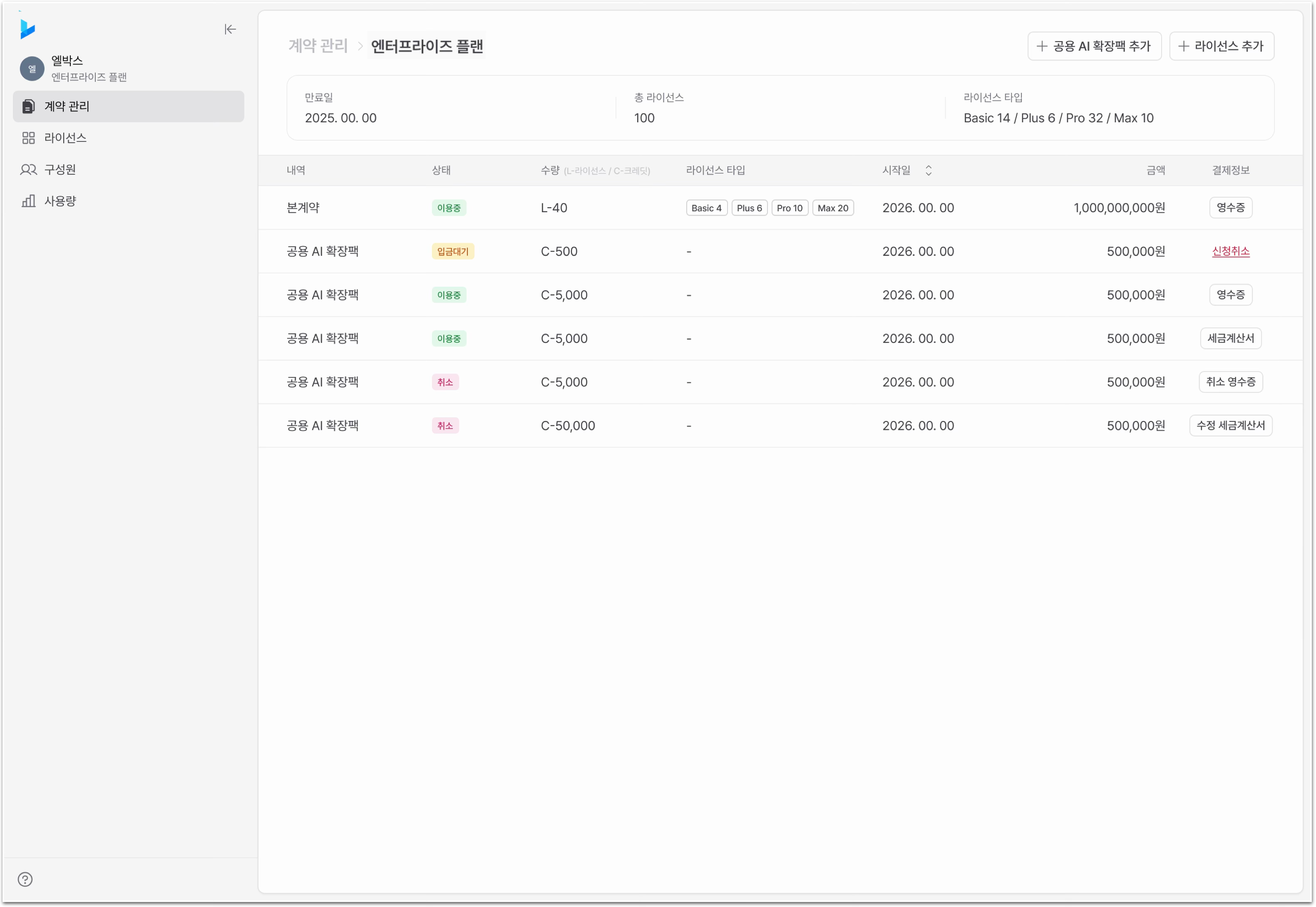Open the 수정 세금계산서 button

[x=1230, y=426]
